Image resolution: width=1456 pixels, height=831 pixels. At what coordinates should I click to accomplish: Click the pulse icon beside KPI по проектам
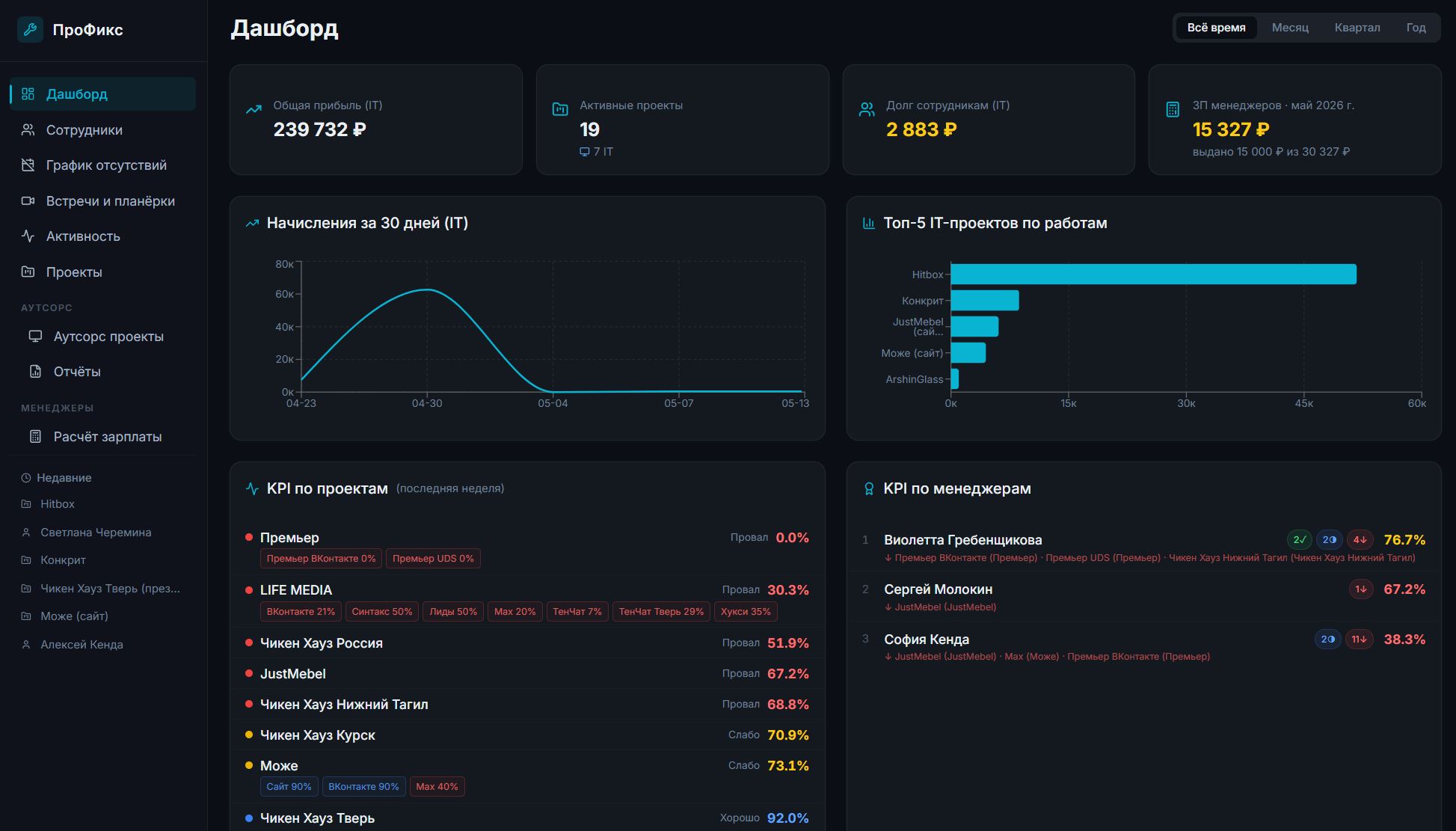pyautogui.click(x=252, y=488)
